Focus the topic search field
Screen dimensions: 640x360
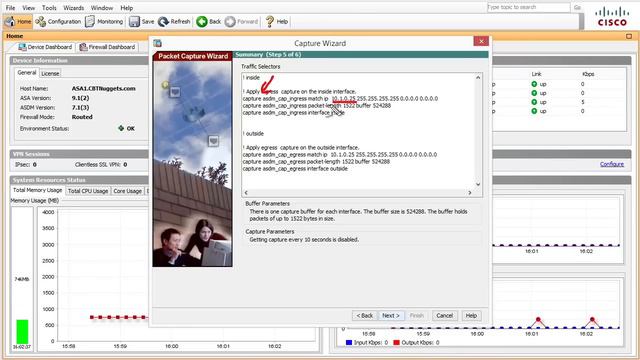[528, 7]
